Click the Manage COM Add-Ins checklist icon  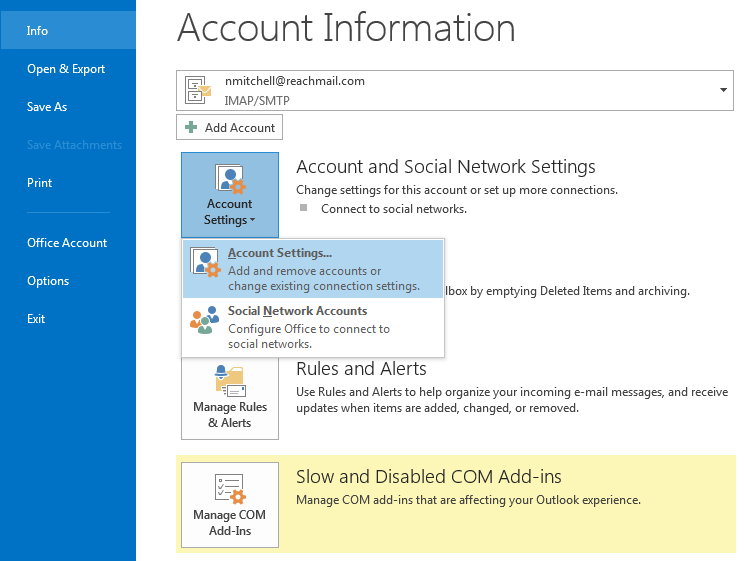point(230,489)
